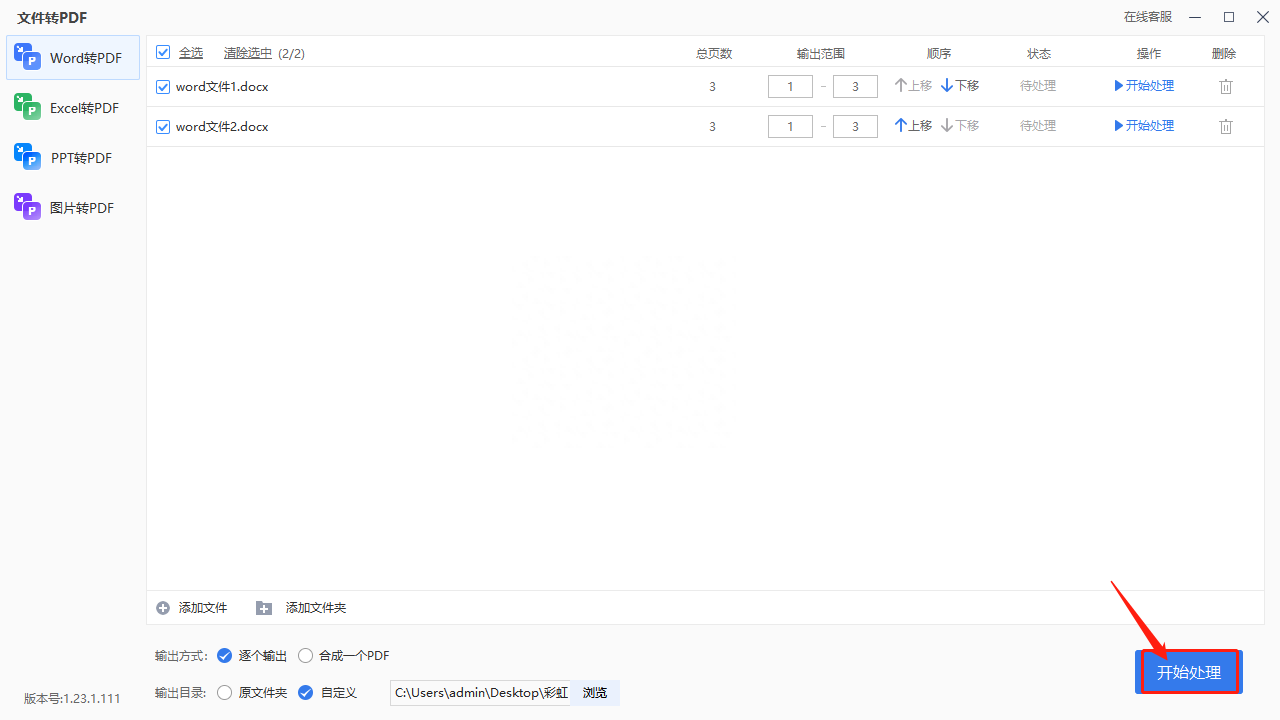This screenshot has height=720, width=1280.
Task: Click the 输出范围 column header
Action: point(821,54)
